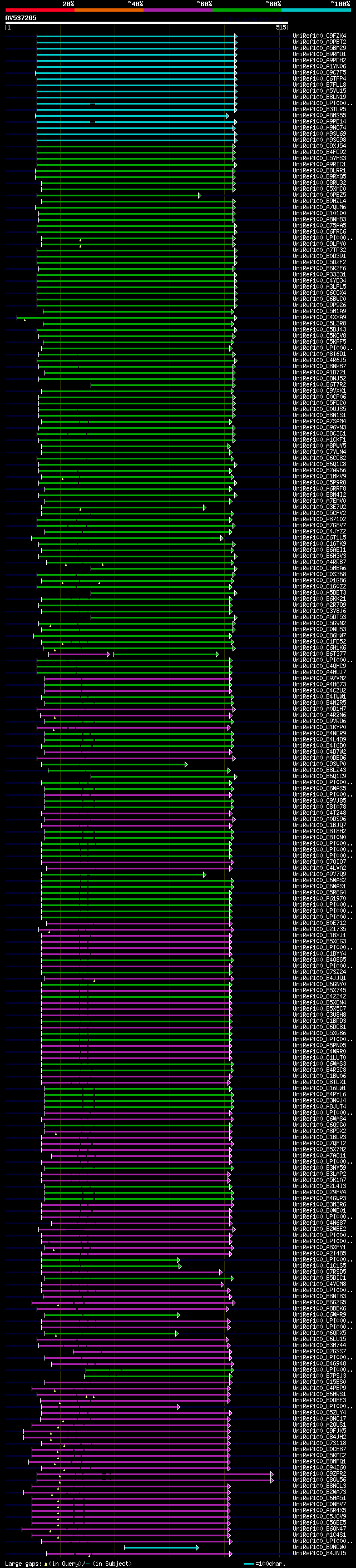This screenshot has height=1568, width=356.
Task: Click the query name AV537205
Action: [x=21, y=18]
